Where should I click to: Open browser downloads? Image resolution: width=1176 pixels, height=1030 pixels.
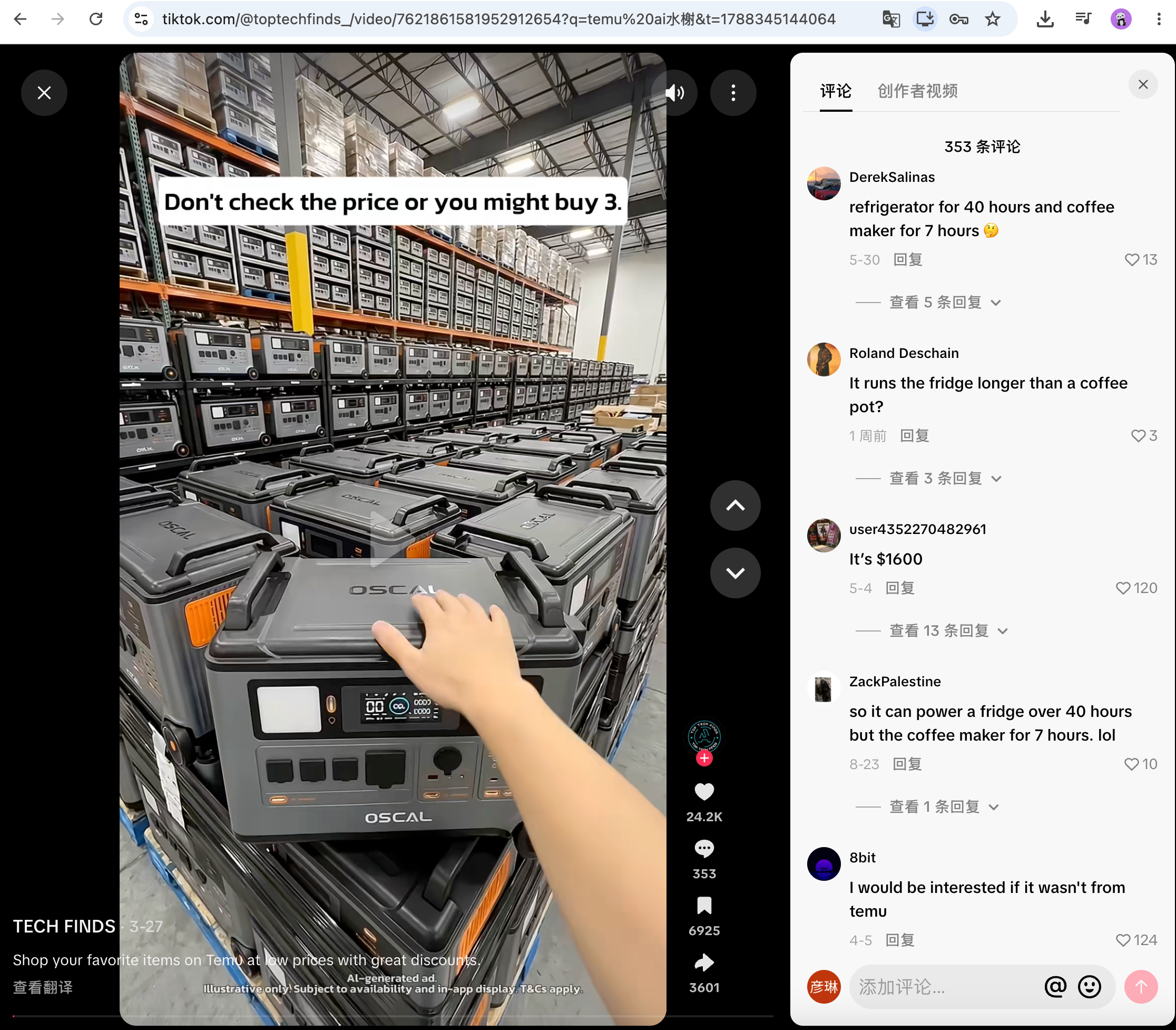point(1045,20)
